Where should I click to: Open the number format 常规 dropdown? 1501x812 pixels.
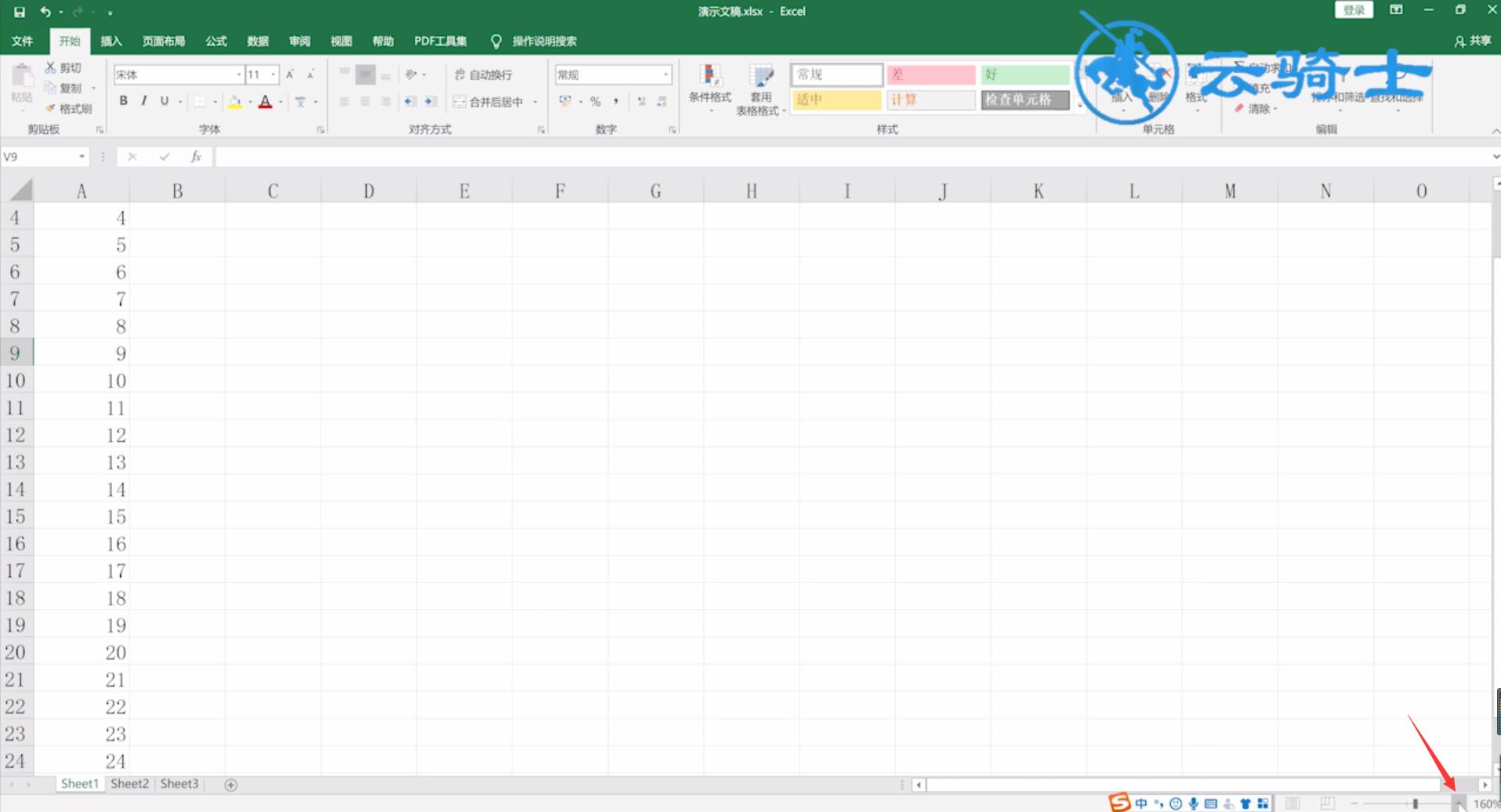point(666,74)
